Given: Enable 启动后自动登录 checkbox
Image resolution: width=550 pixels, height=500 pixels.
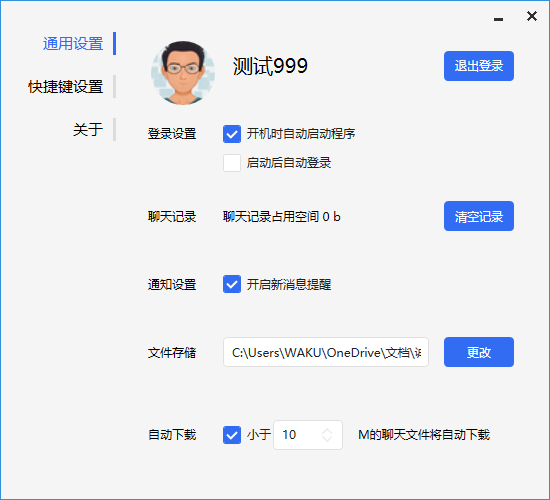Looking at the screenshot, I should pyautogui.click(x=232, y=163).
